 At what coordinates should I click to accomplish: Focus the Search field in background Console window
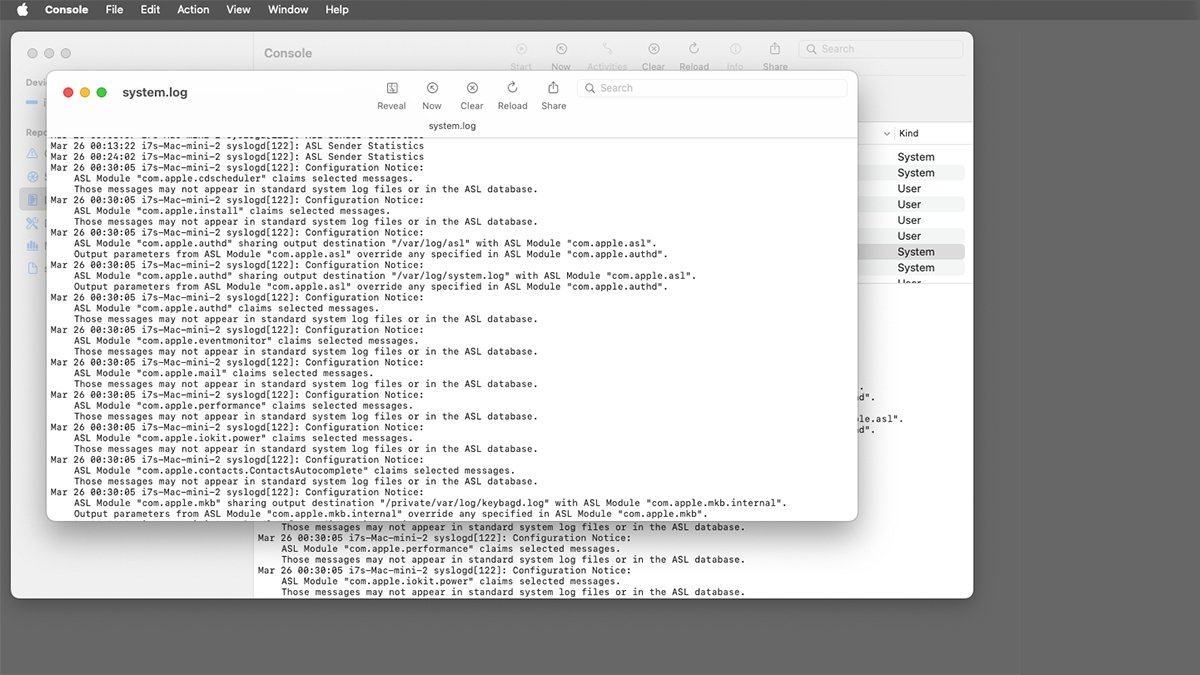tap(880, 49)
